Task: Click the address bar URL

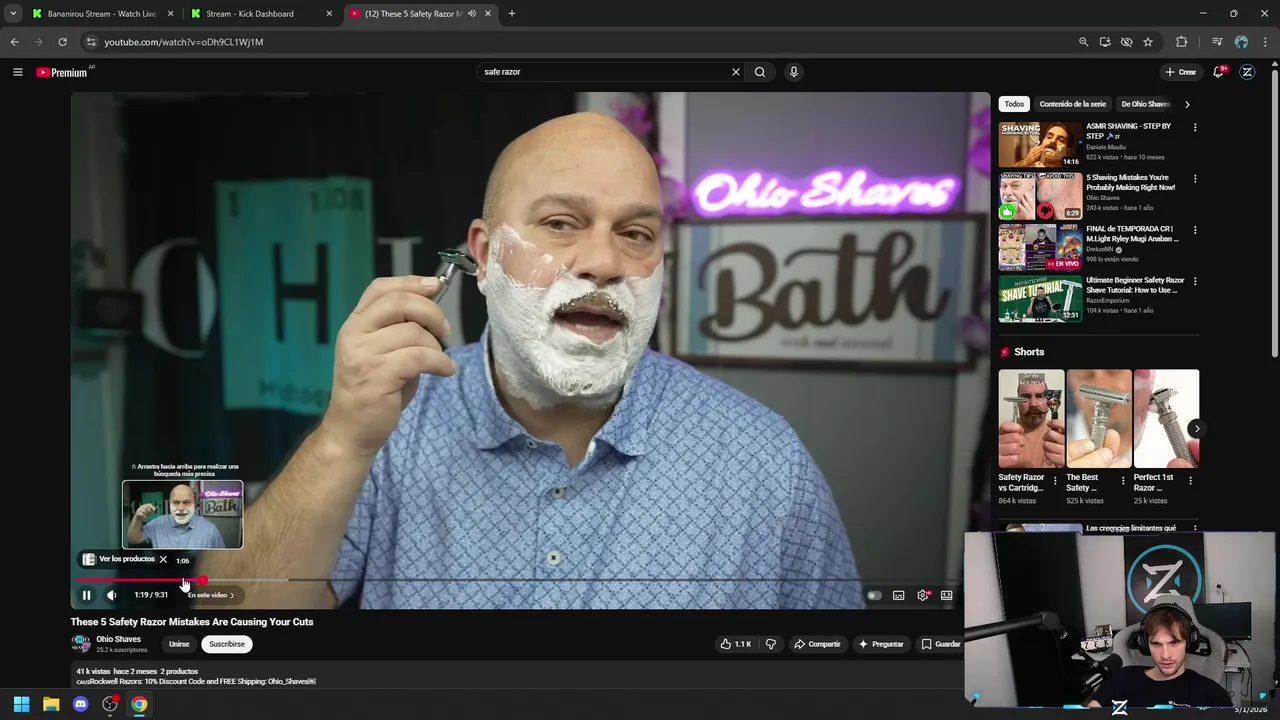Action: 184,42
